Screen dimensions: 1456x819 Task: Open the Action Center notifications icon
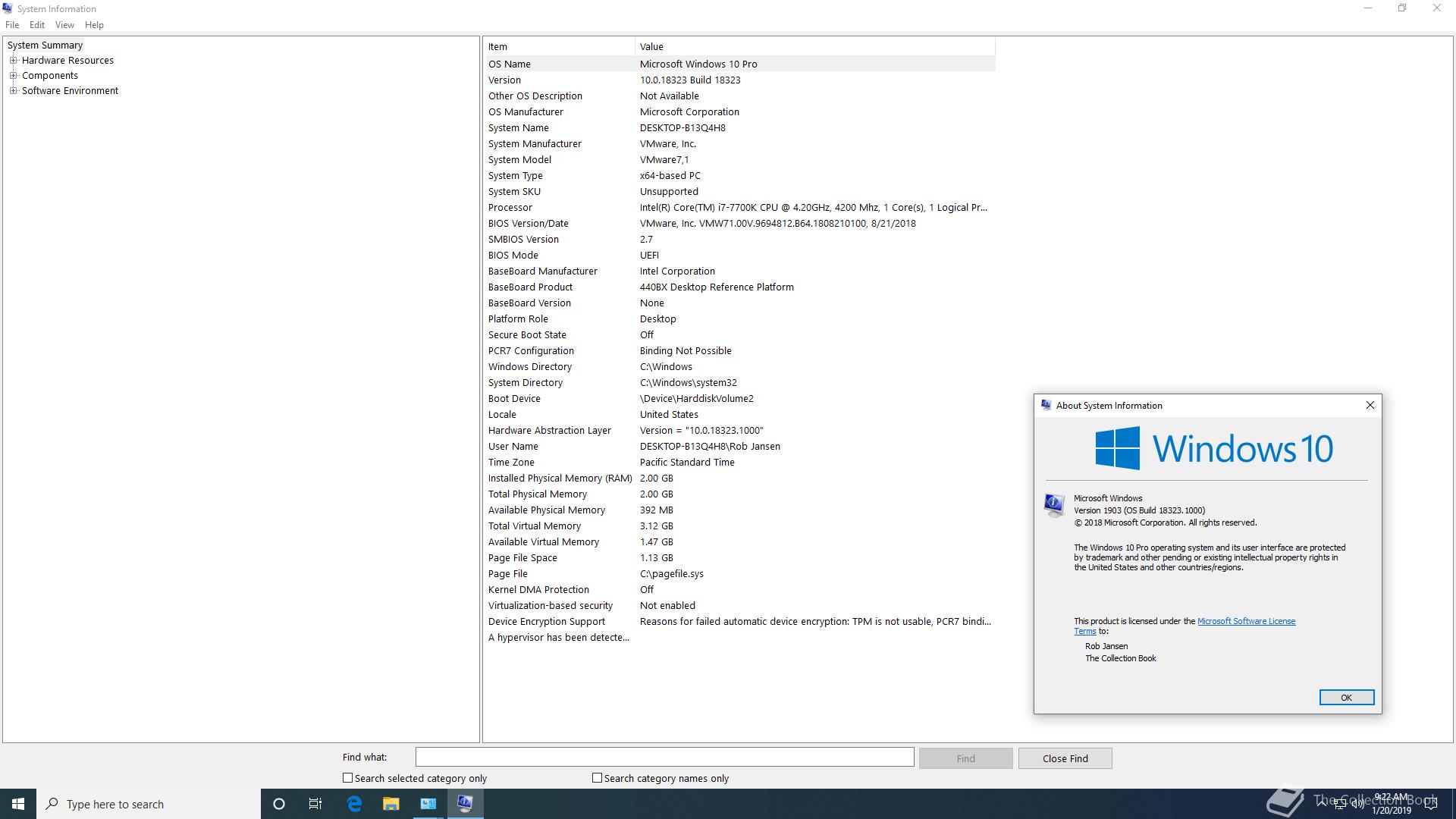(1431, 804)
